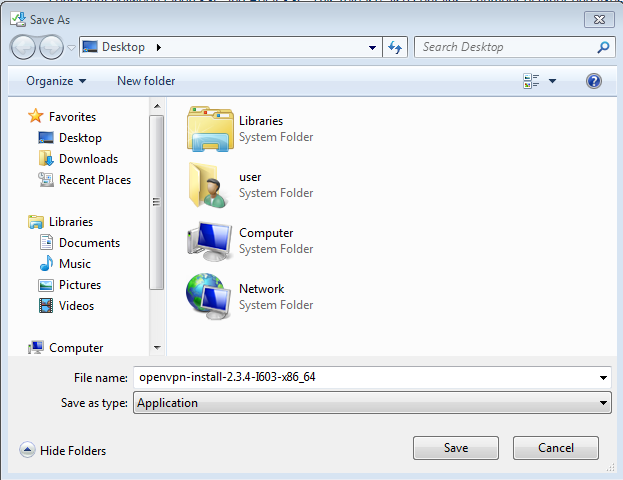Open the address bar history dropdown
Screen dimensions: 623x480
pos(372,48)
